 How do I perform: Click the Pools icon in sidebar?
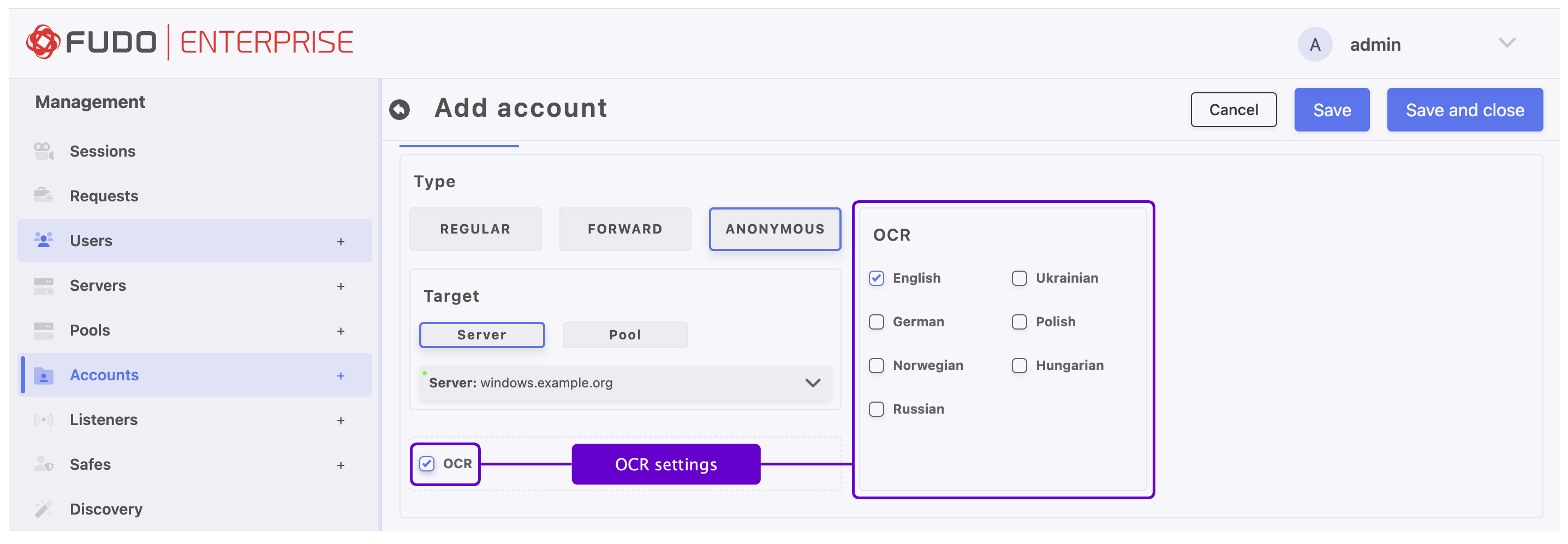[x=43, y=331]
